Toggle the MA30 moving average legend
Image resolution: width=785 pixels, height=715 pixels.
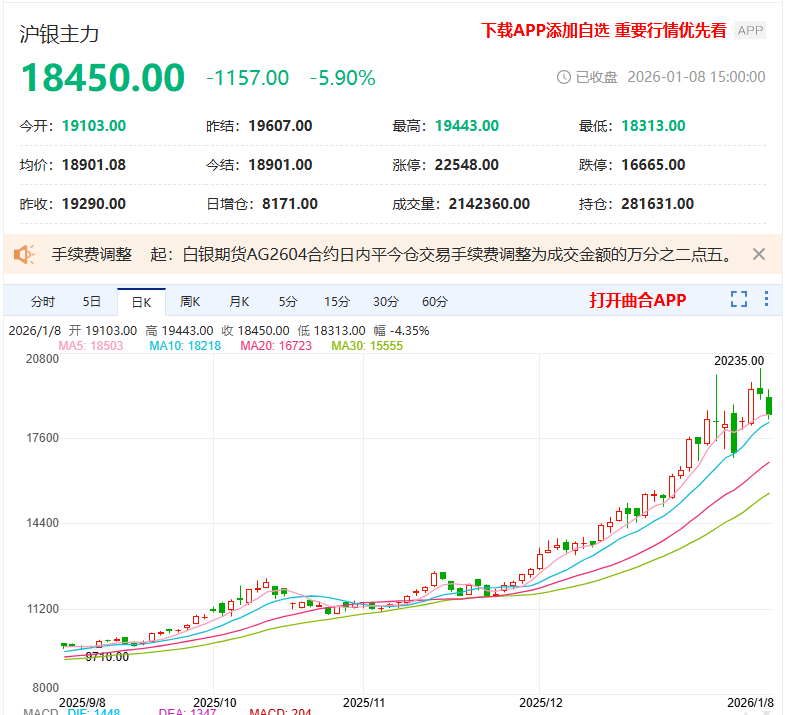click(x=366, y=345)
